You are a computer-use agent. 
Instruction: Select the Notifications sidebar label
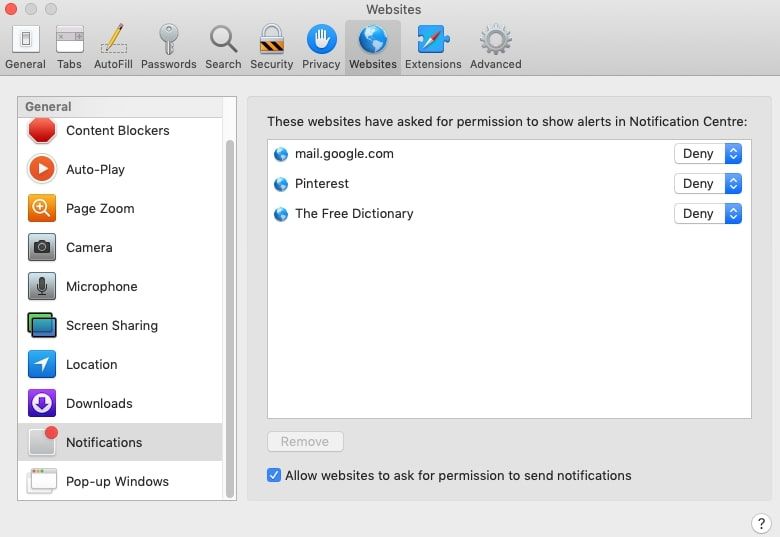click(x=104, y=443)
